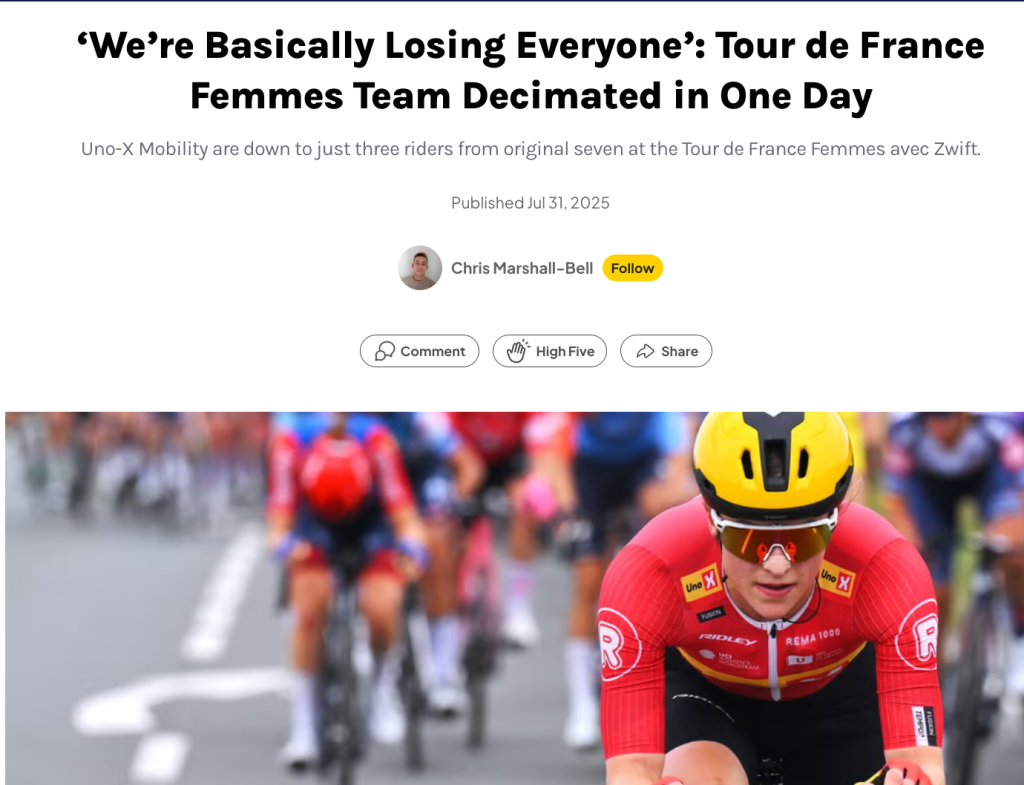1024x785 pixels.
Task: Click the Ridley logo on the jersey
Action: tap(728, 638)
